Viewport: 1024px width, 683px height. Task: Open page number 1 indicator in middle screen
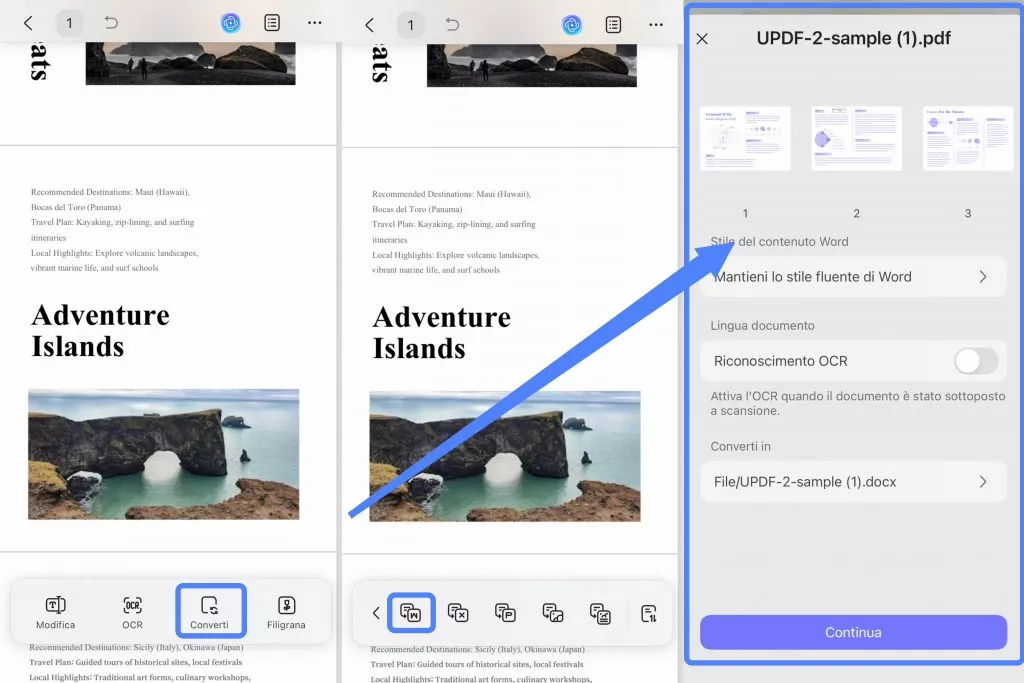tap(411, 25)
